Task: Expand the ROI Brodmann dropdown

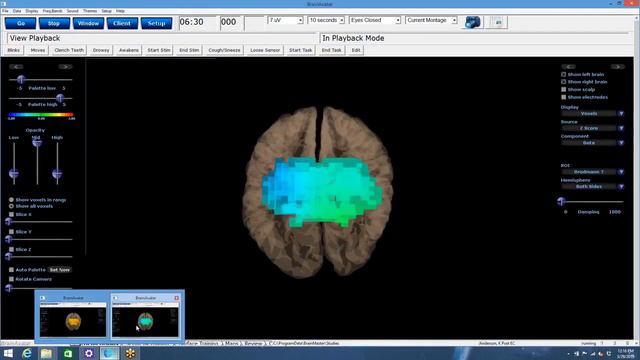Action: 621,172
